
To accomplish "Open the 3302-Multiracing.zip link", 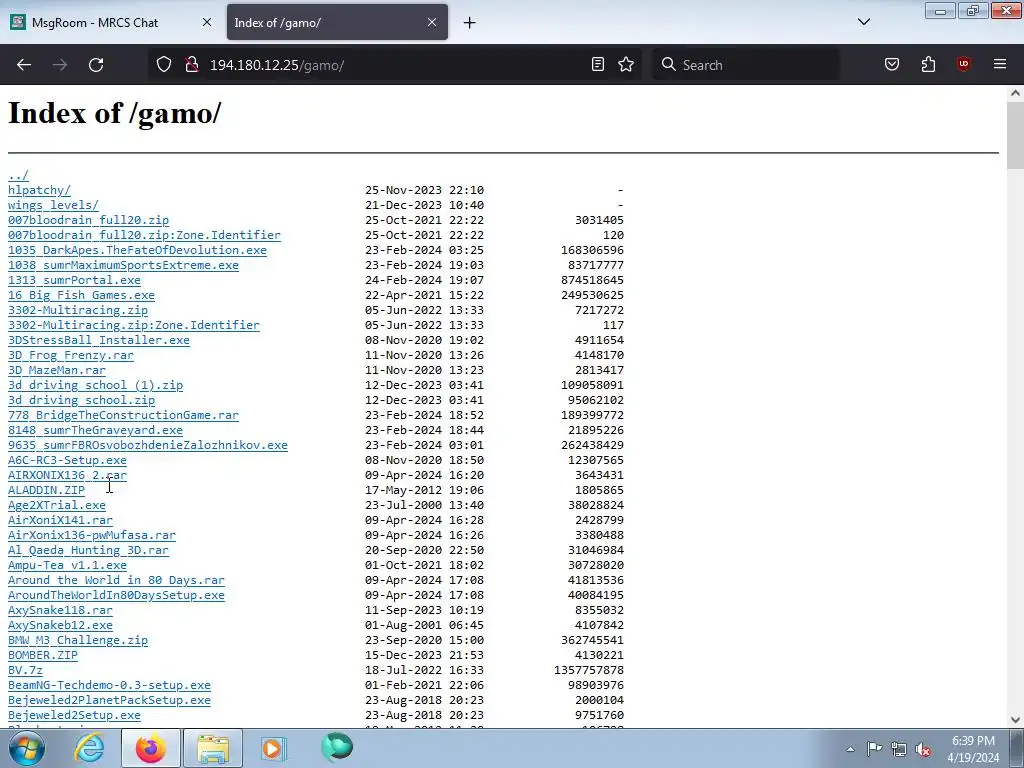I will pos(78,310).
